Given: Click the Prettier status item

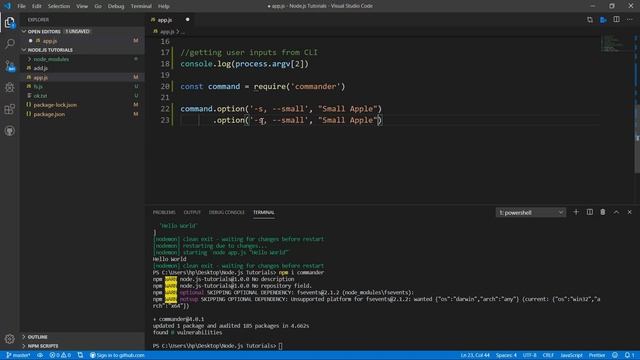Looking at the screenshot, I should pos(597,355).
